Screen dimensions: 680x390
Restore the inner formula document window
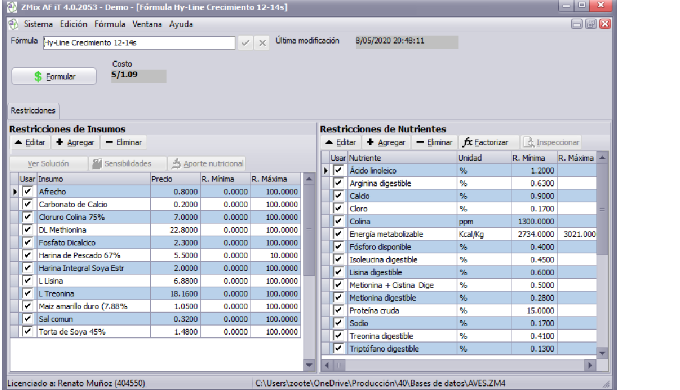[x=591, y=24]
